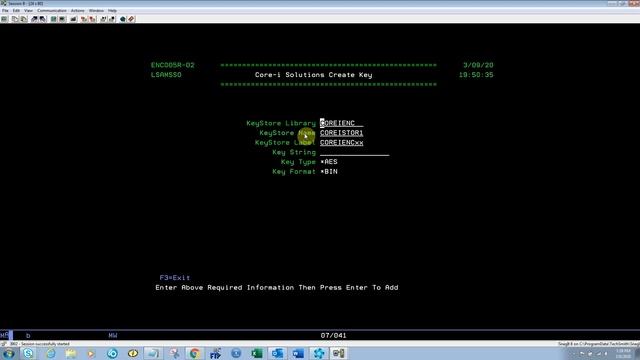This screenshot has height=360, width=640.
Task: Click the Record macro toolbar icon
Action: [x=84, y=19]
